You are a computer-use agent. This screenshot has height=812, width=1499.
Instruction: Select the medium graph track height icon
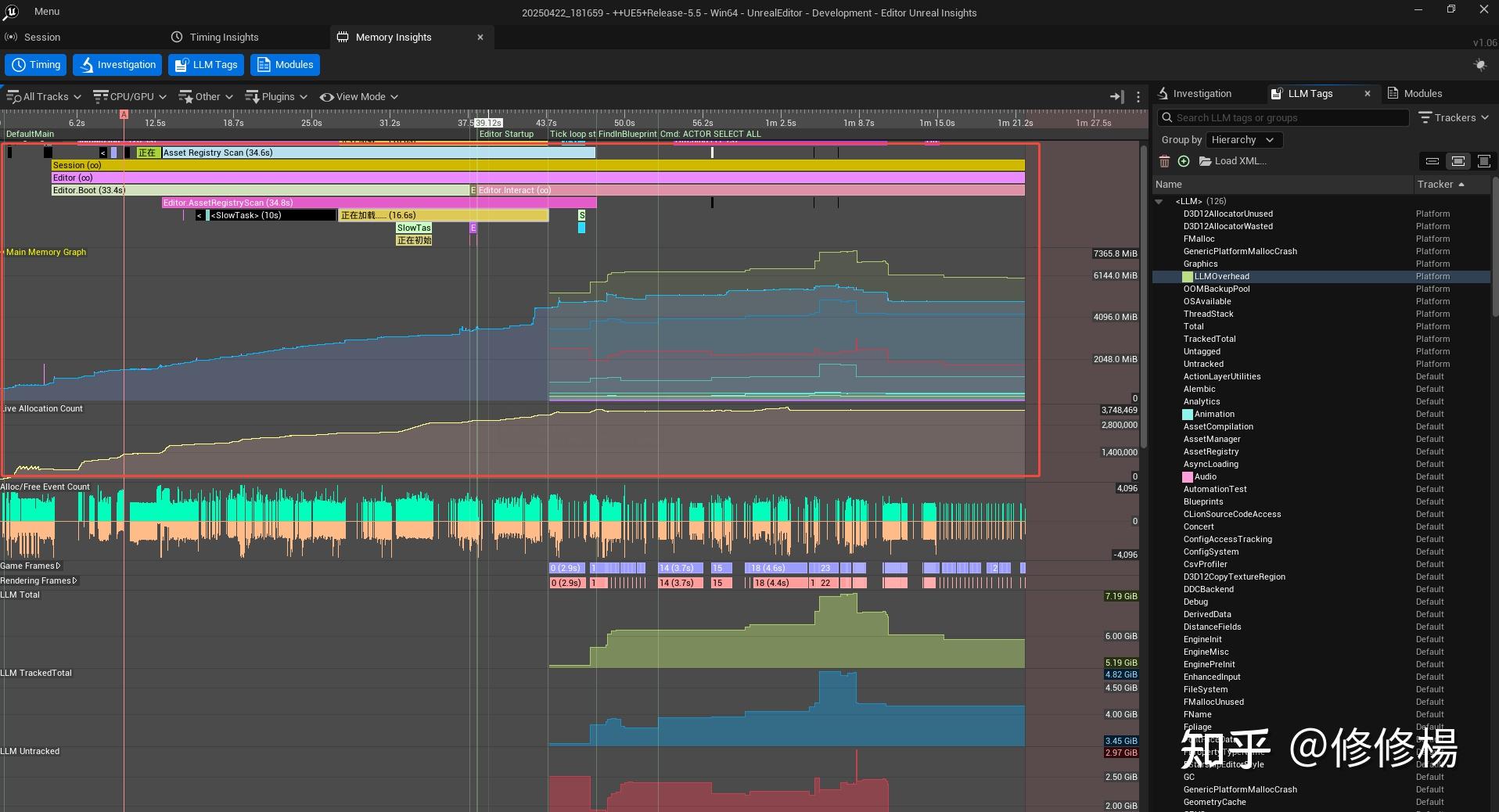[1458, 161]
